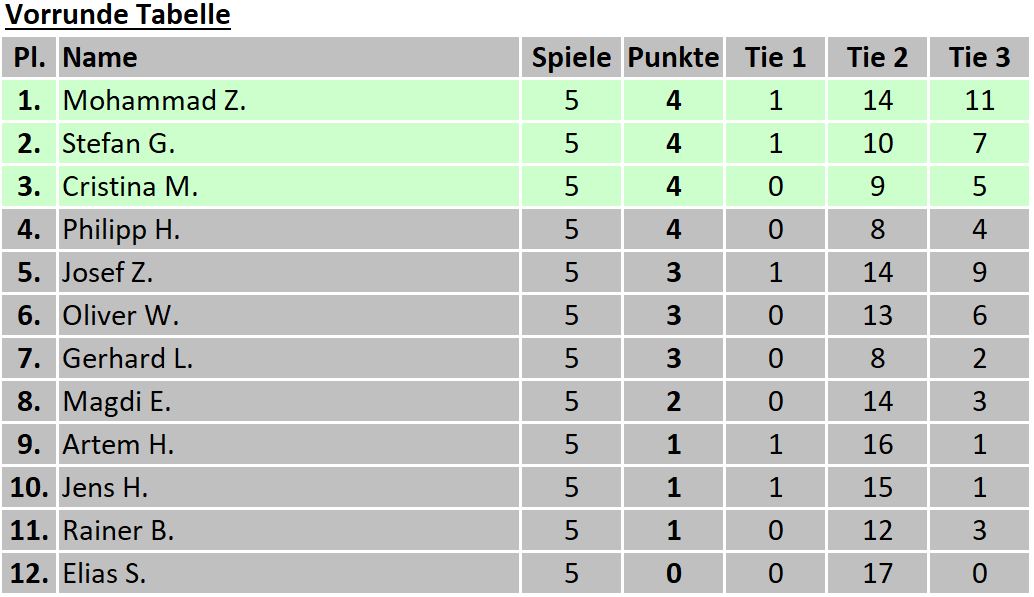Click the Pl. column header

29,58
